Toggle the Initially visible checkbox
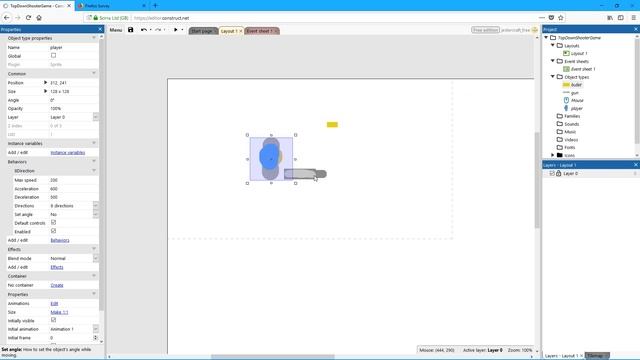Screen dimensions: 640x360 point(53,320)
